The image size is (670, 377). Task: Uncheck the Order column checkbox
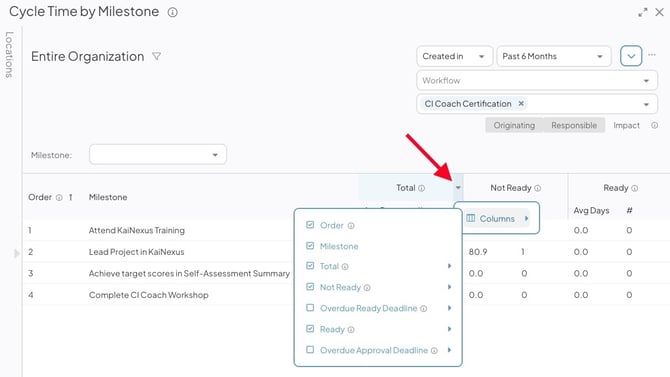coord(310,225)
